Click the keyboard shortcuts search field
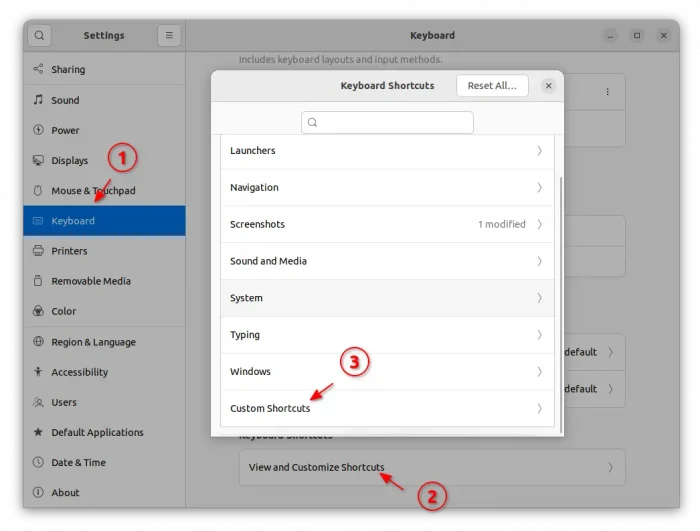Screen dimensions: 700x531 [x=387, y=122]
